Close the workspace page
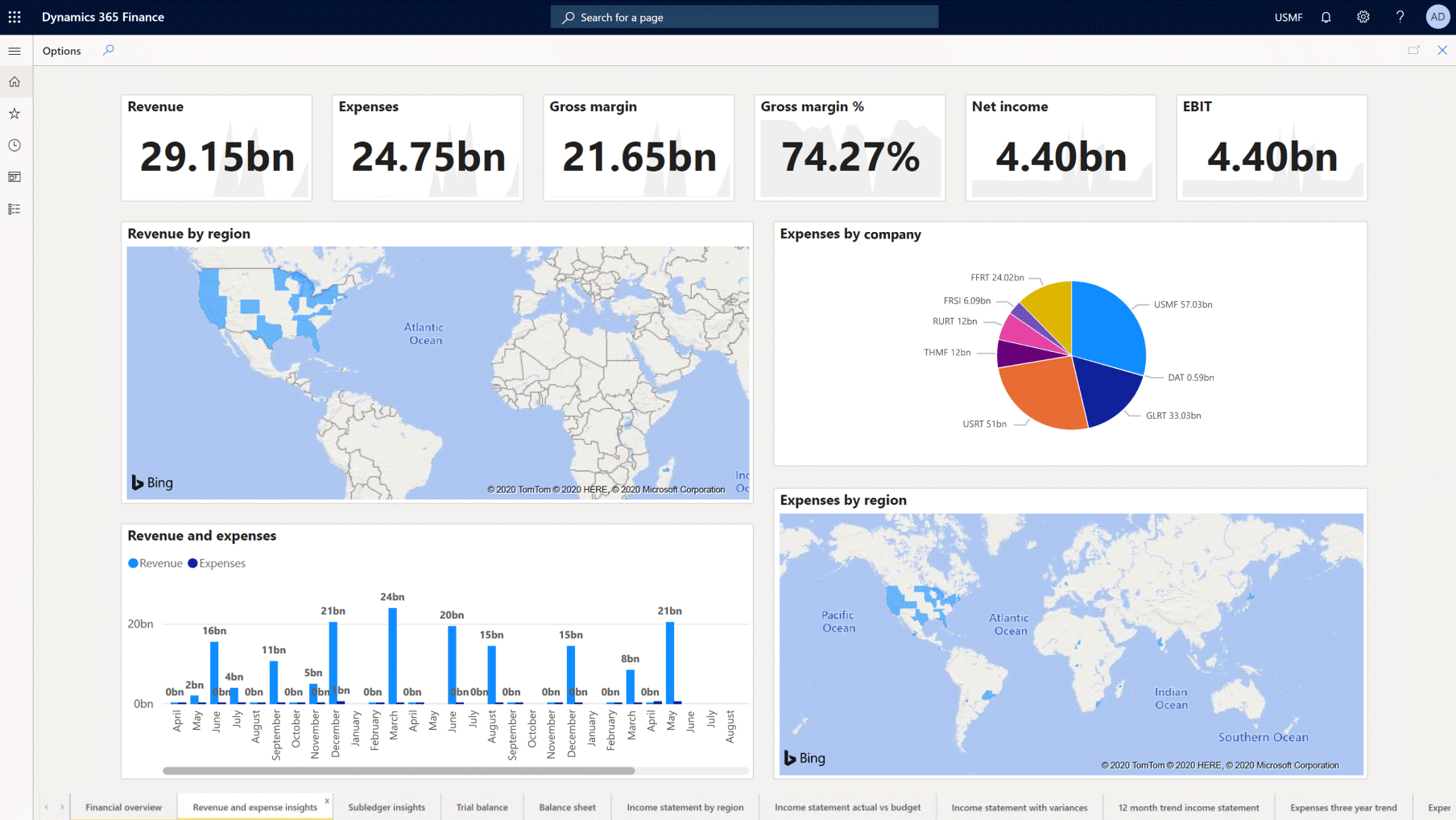 (1442, 50)
